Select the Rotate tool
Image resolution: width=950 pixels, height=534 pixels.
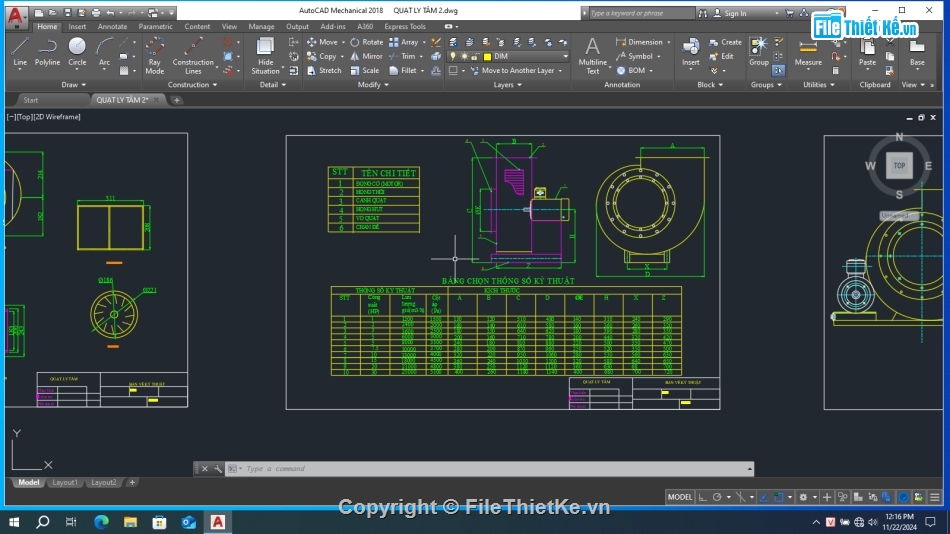(x=367, y=42)
